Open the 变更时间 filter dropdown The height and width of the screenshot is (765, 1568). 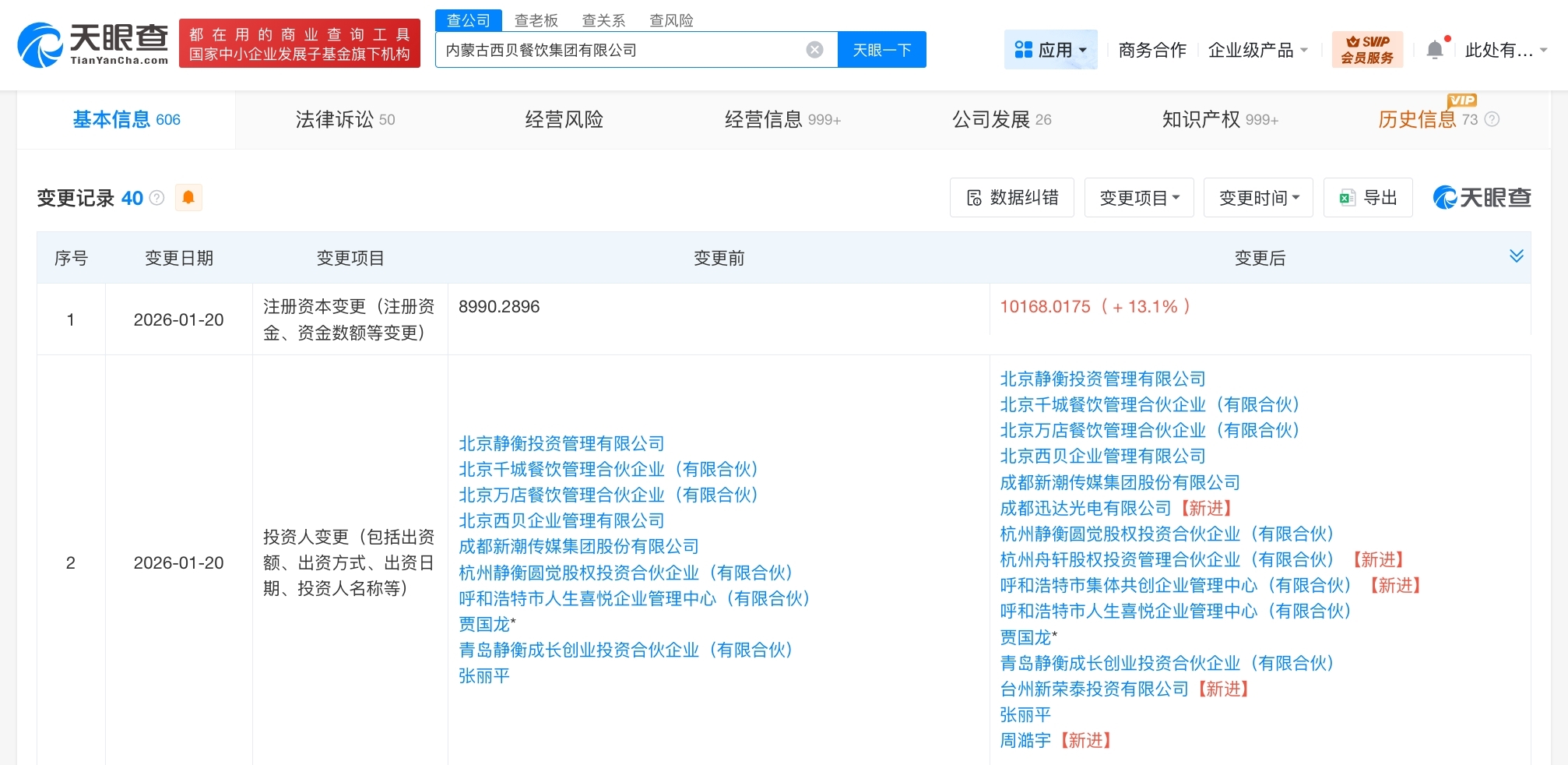[1258, 198]
